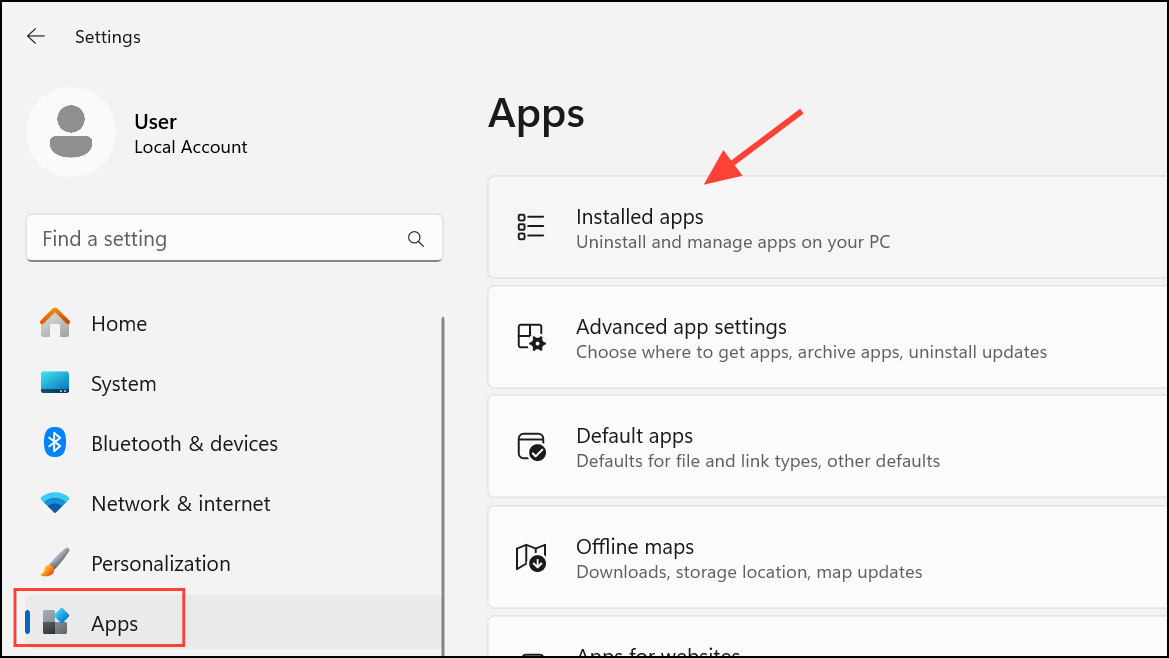Open Offline maps
This screenshot has width=1169, height=658.
point(828,557)
